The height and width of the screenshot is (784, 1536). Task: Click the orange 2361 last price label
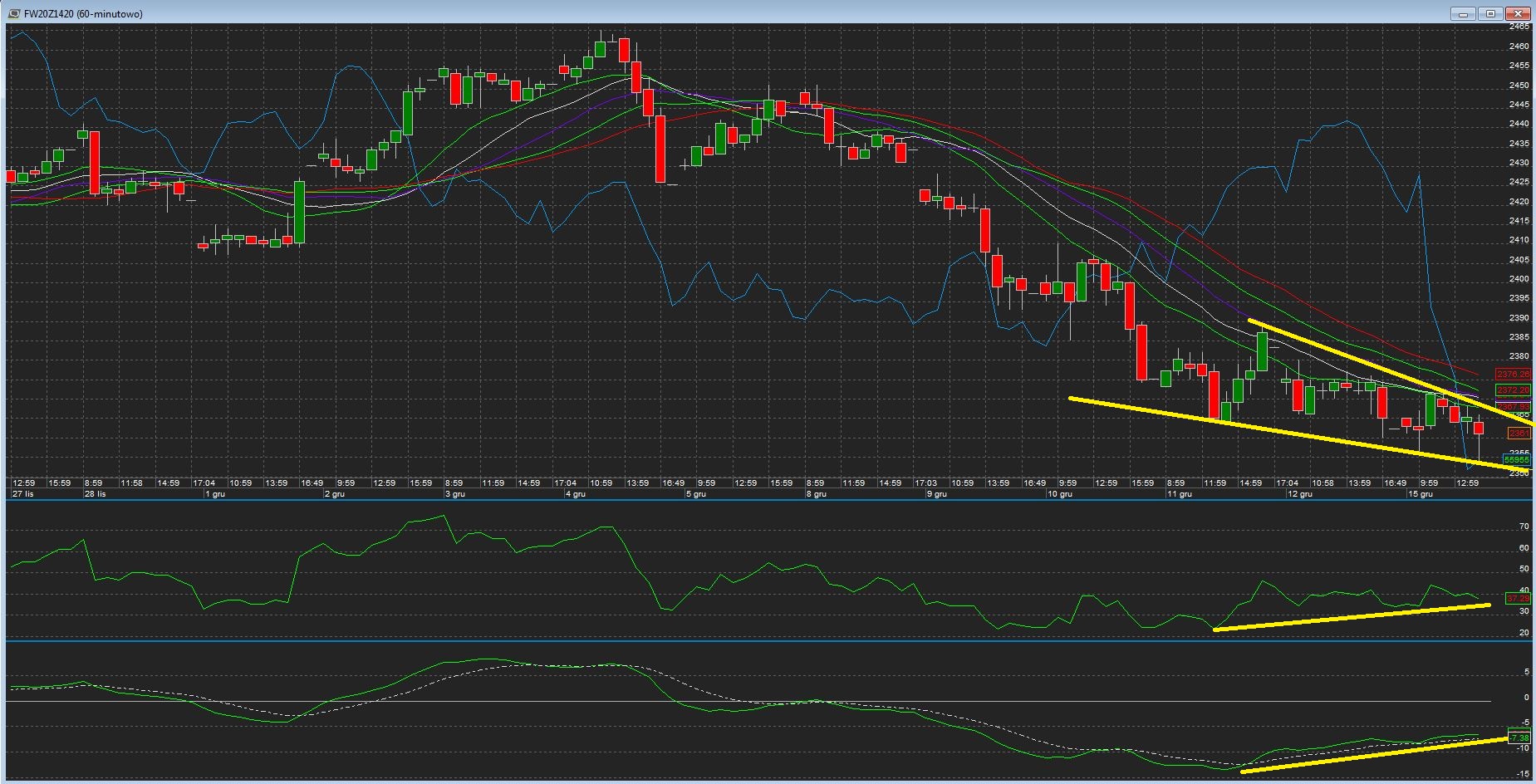[x=1519, y=434]
